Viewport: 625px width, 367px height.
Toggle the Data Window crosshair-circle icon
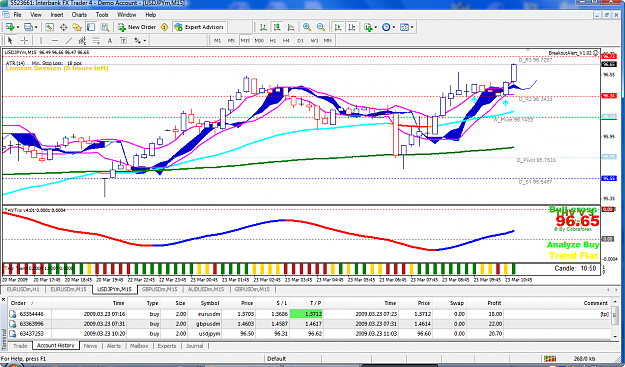click(63, 27)
